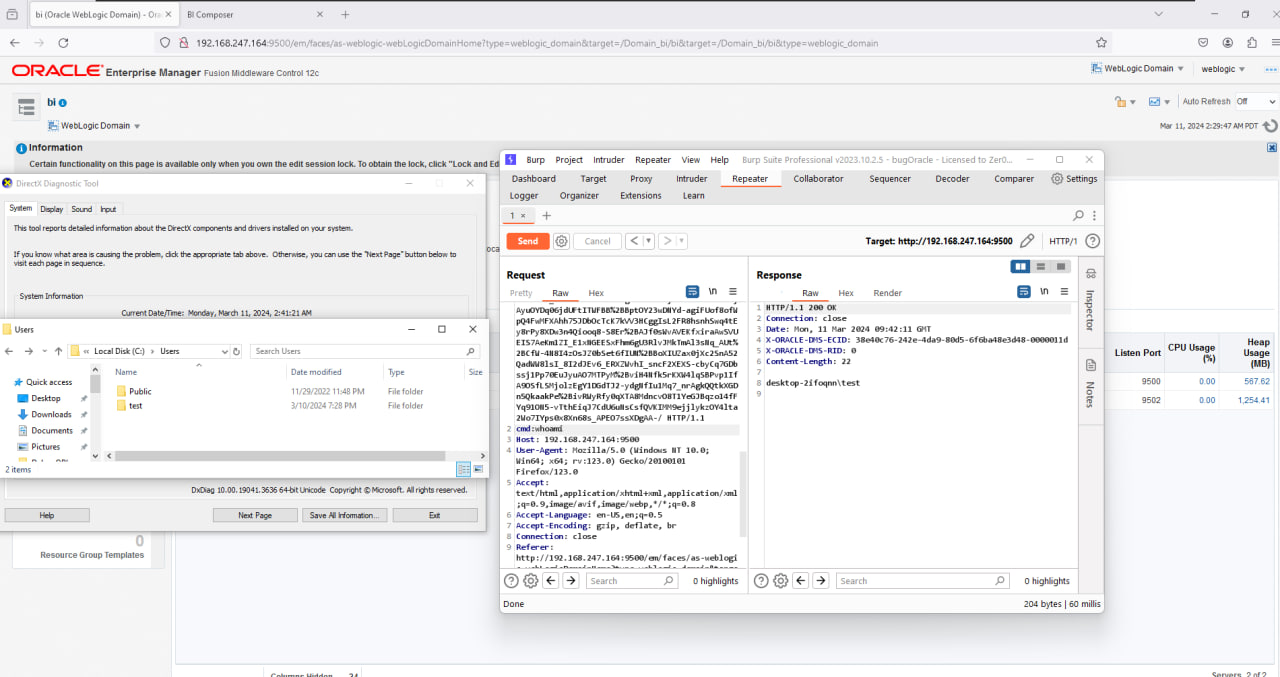Open the Auto Refresh Off dropdown
Viewport: 1280px width, 677px height.
(1255, 101)
